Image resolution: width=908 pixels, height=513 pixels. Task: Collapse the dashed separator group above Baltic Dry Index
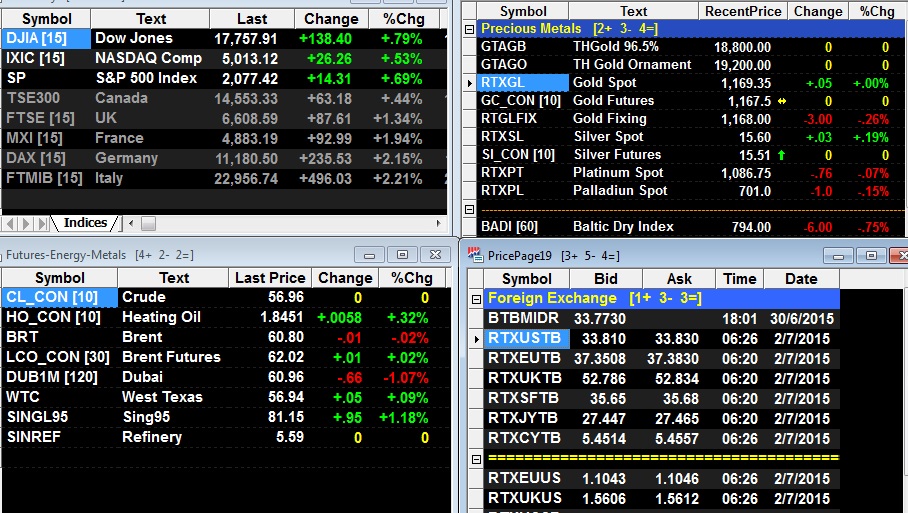(470, 210)
